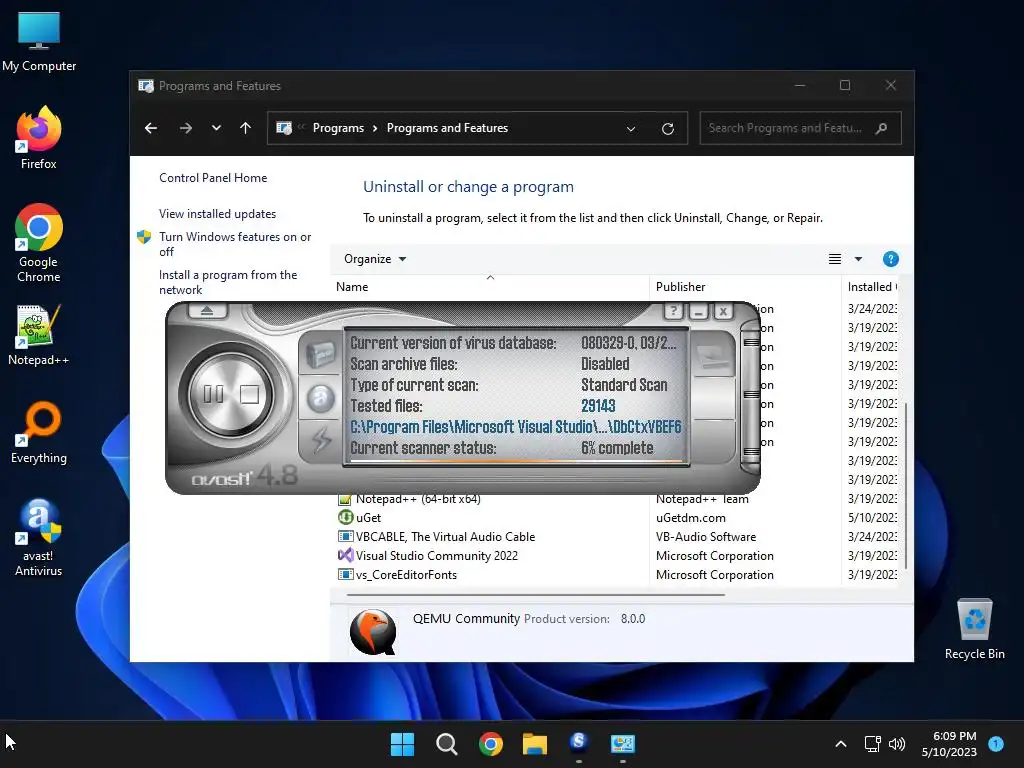Sort by Installed On column header
Screen dimensions: 1024x768
tap(872, 287)
